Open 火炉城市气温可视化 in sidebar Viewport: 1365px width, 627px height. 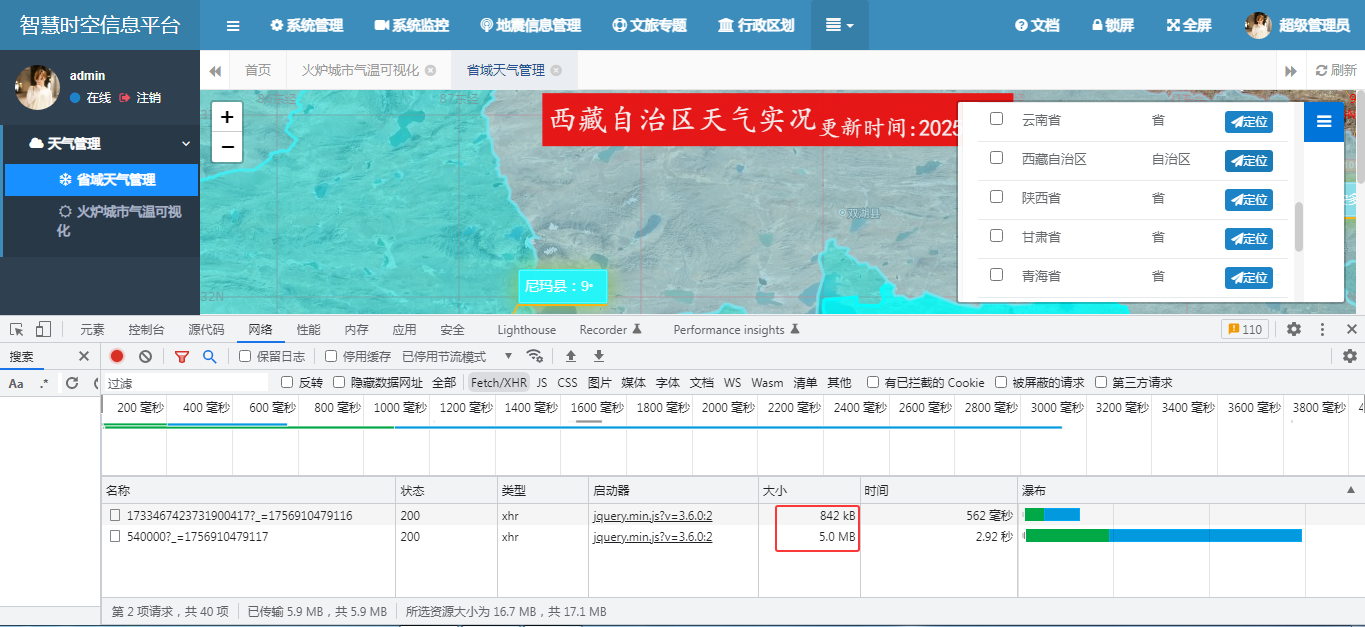coord(119,221)
